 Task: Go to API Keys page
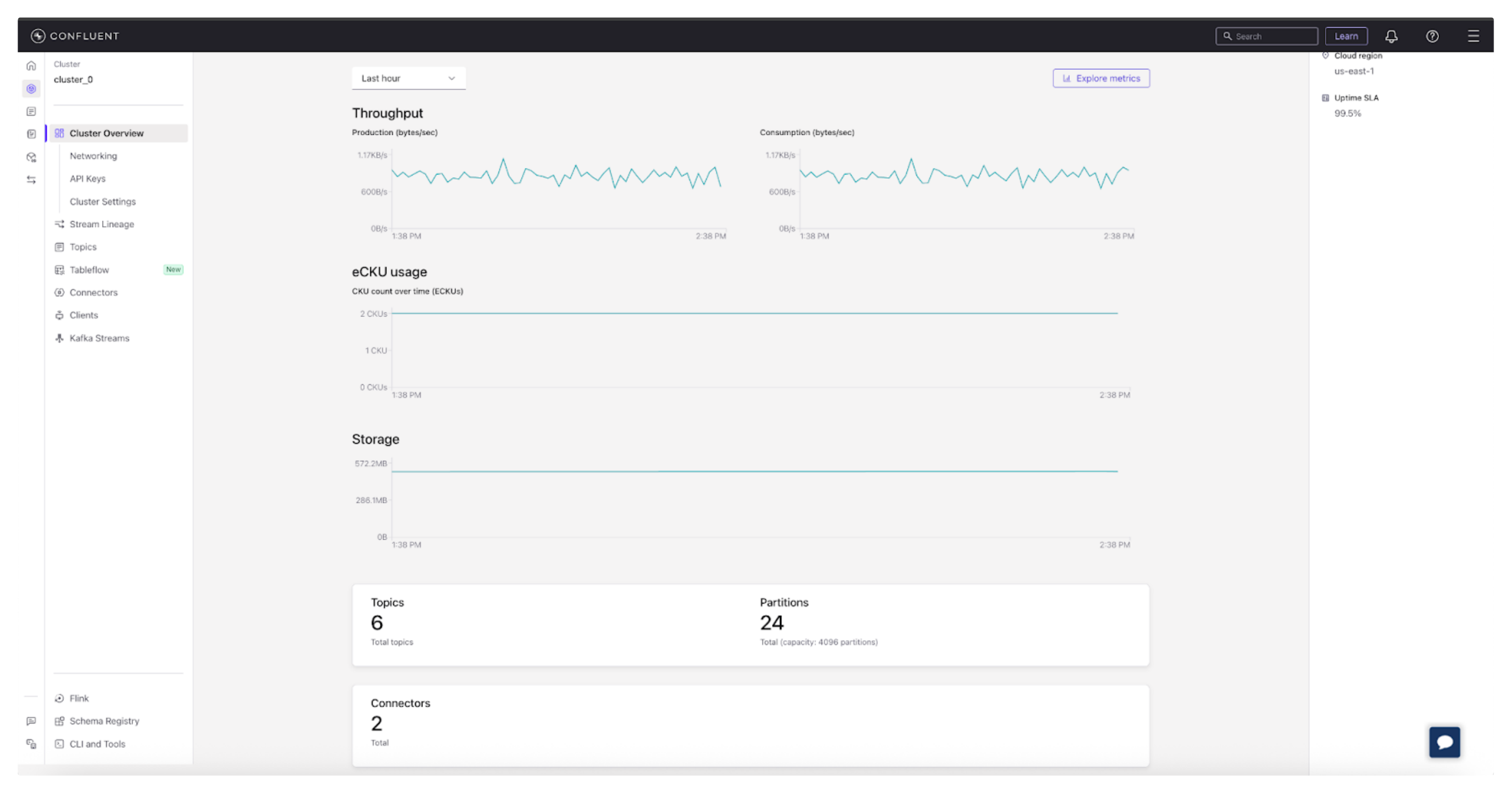(88, 179)
